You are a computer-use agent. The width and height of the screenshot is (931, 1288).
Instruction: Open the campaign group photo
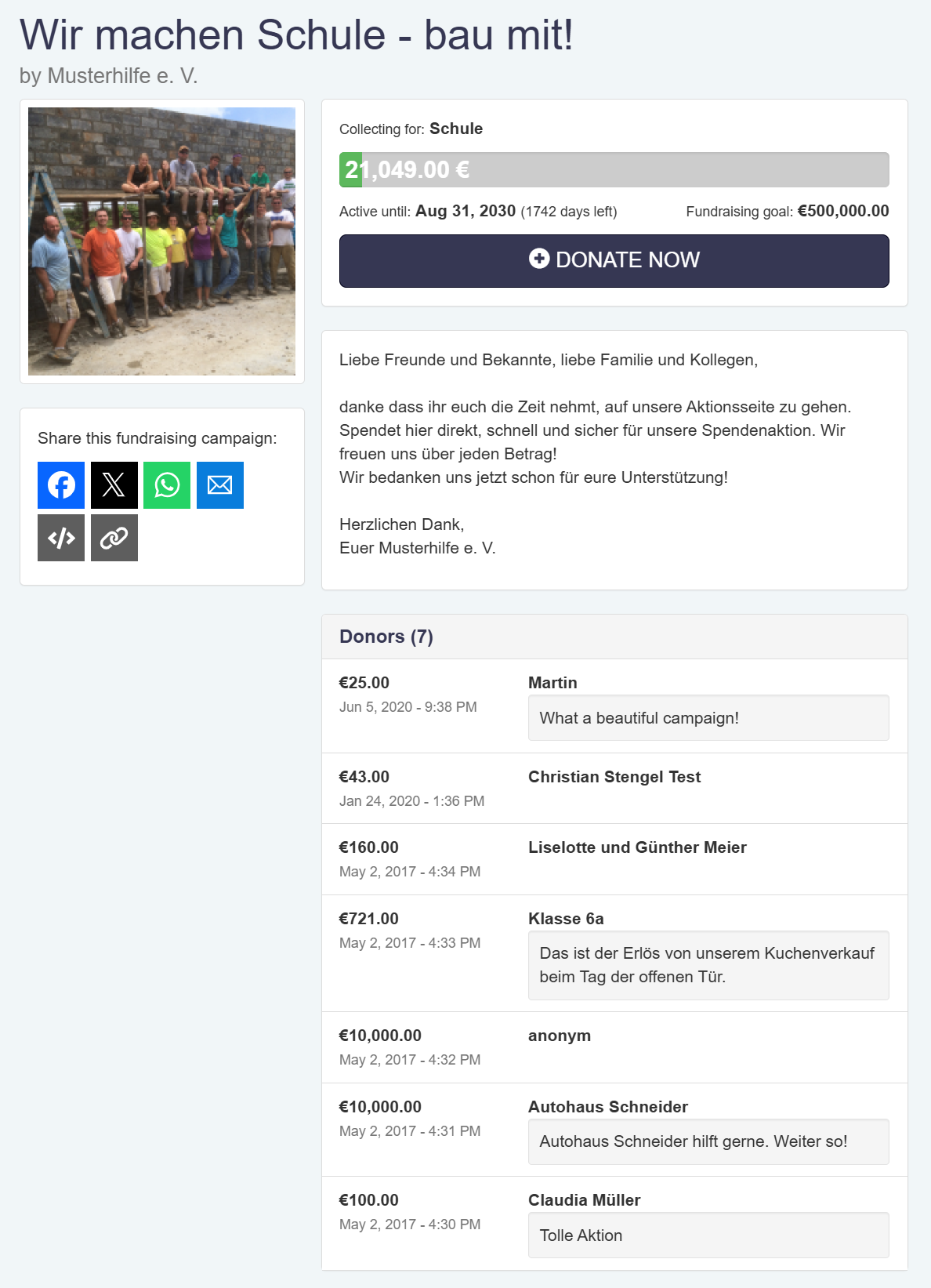[162, 241]
